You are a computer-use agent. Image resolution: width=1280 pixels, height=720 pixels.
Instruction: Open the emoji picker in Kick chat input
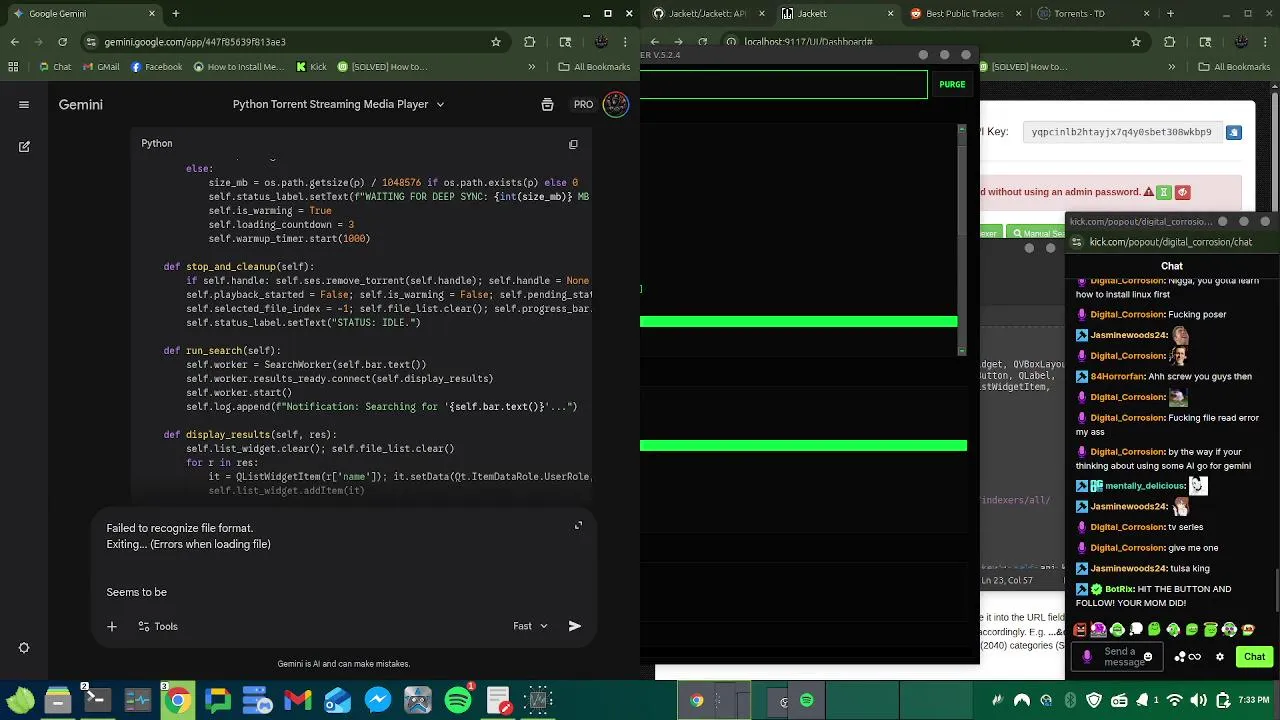pos(1148,657)
